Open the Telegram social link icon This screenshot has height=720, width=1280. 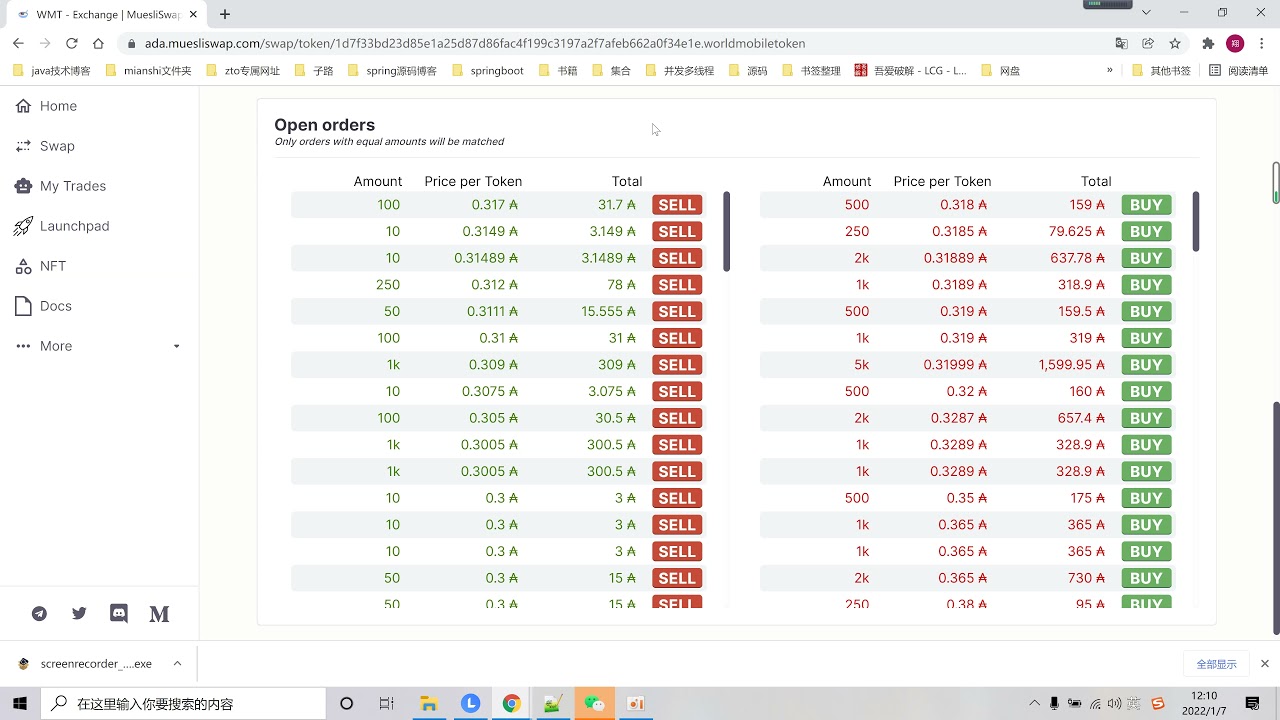(x=39, y=614)
